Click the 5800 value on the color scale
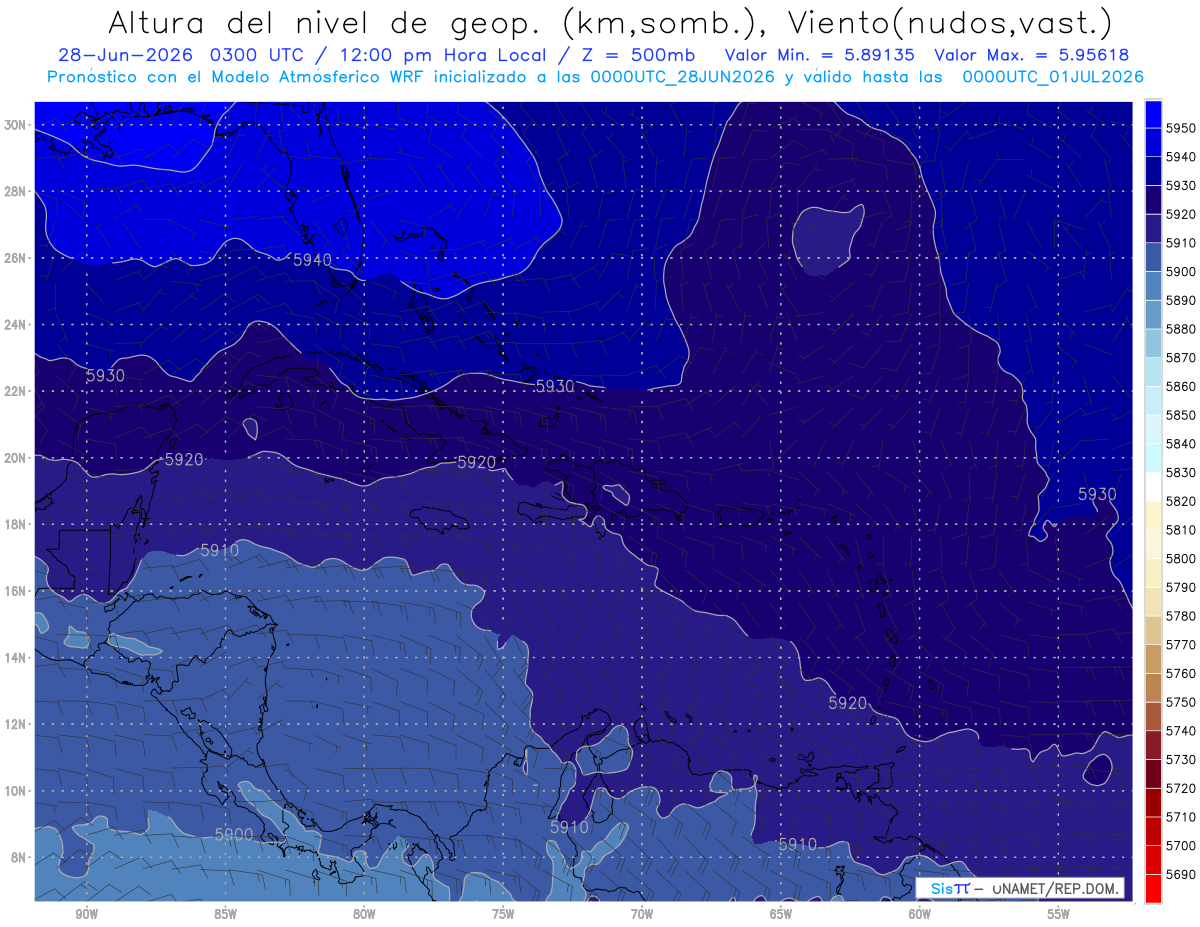 tap(1180, 558)
